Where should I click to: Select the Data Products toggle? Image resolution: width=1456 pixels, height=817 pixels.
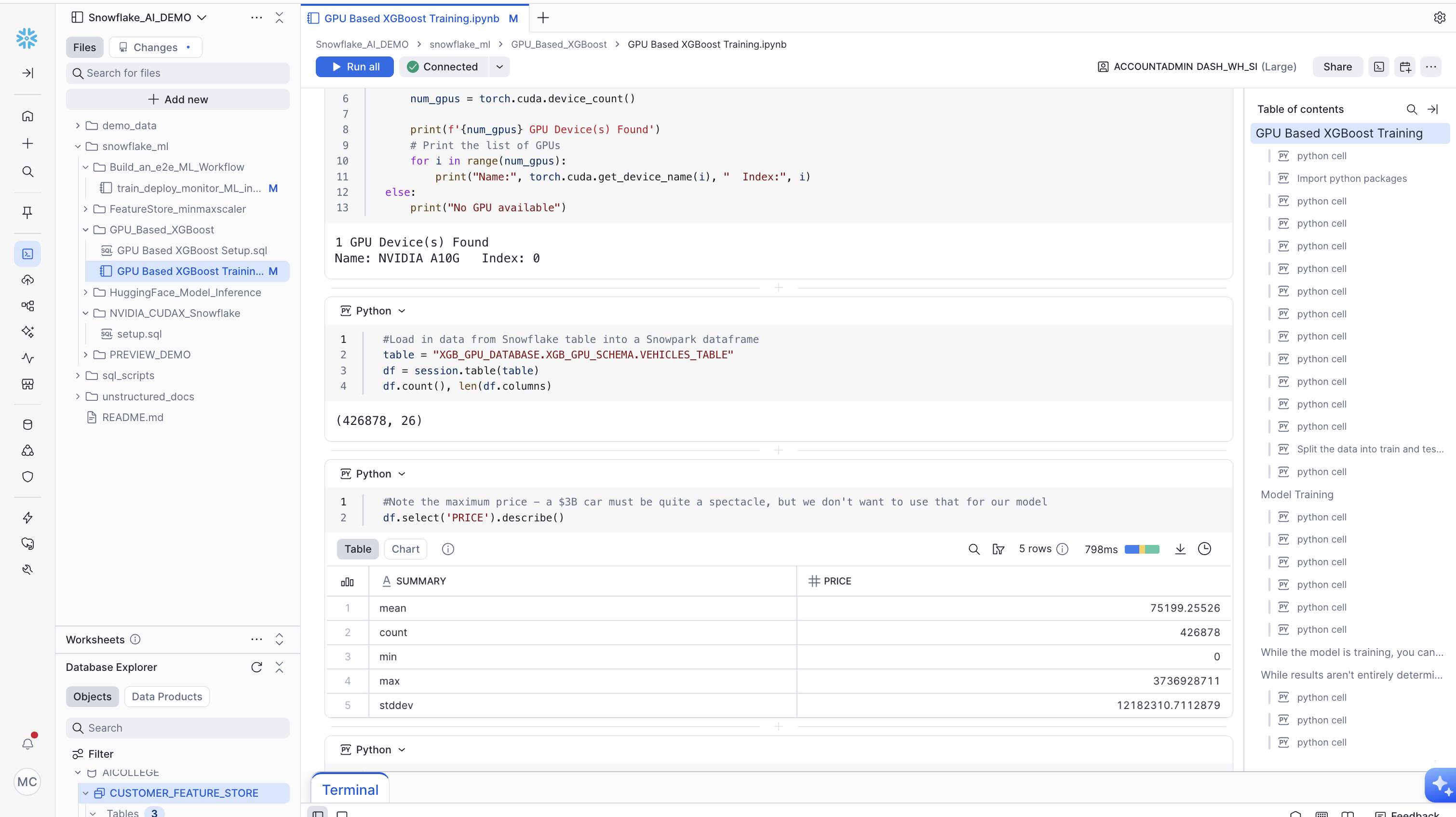[167, 696]
